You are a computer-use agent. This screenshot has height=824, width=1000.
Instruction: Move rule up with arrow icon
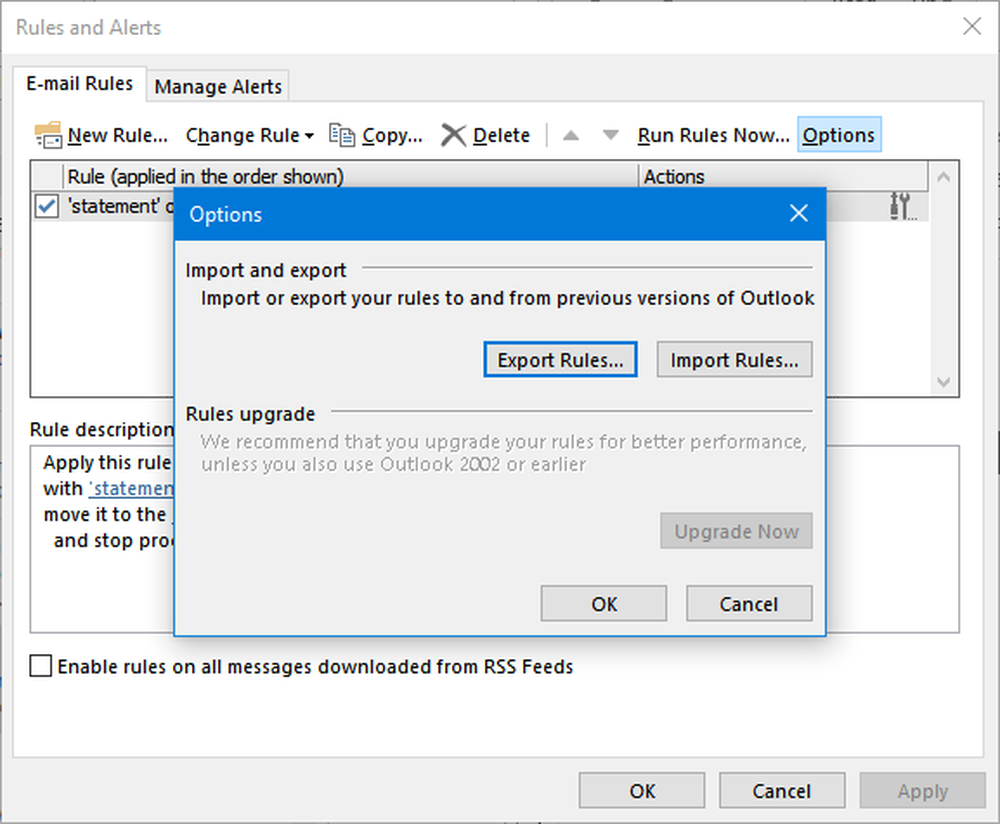[571, 135]
